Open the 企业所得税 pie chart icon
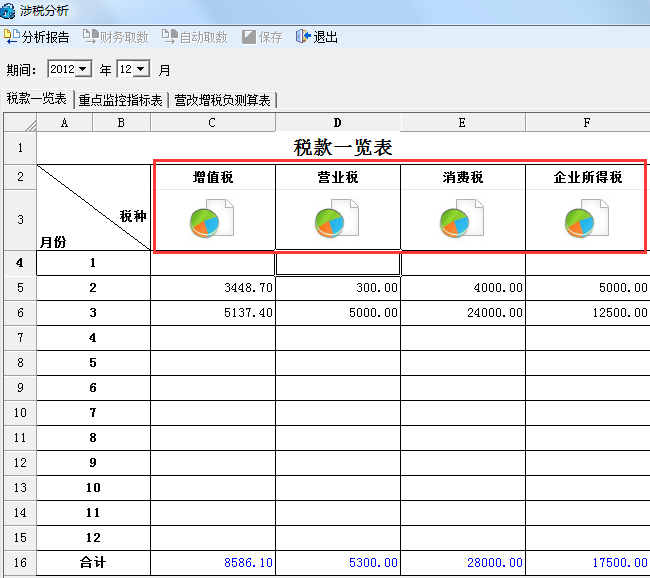 587,219
